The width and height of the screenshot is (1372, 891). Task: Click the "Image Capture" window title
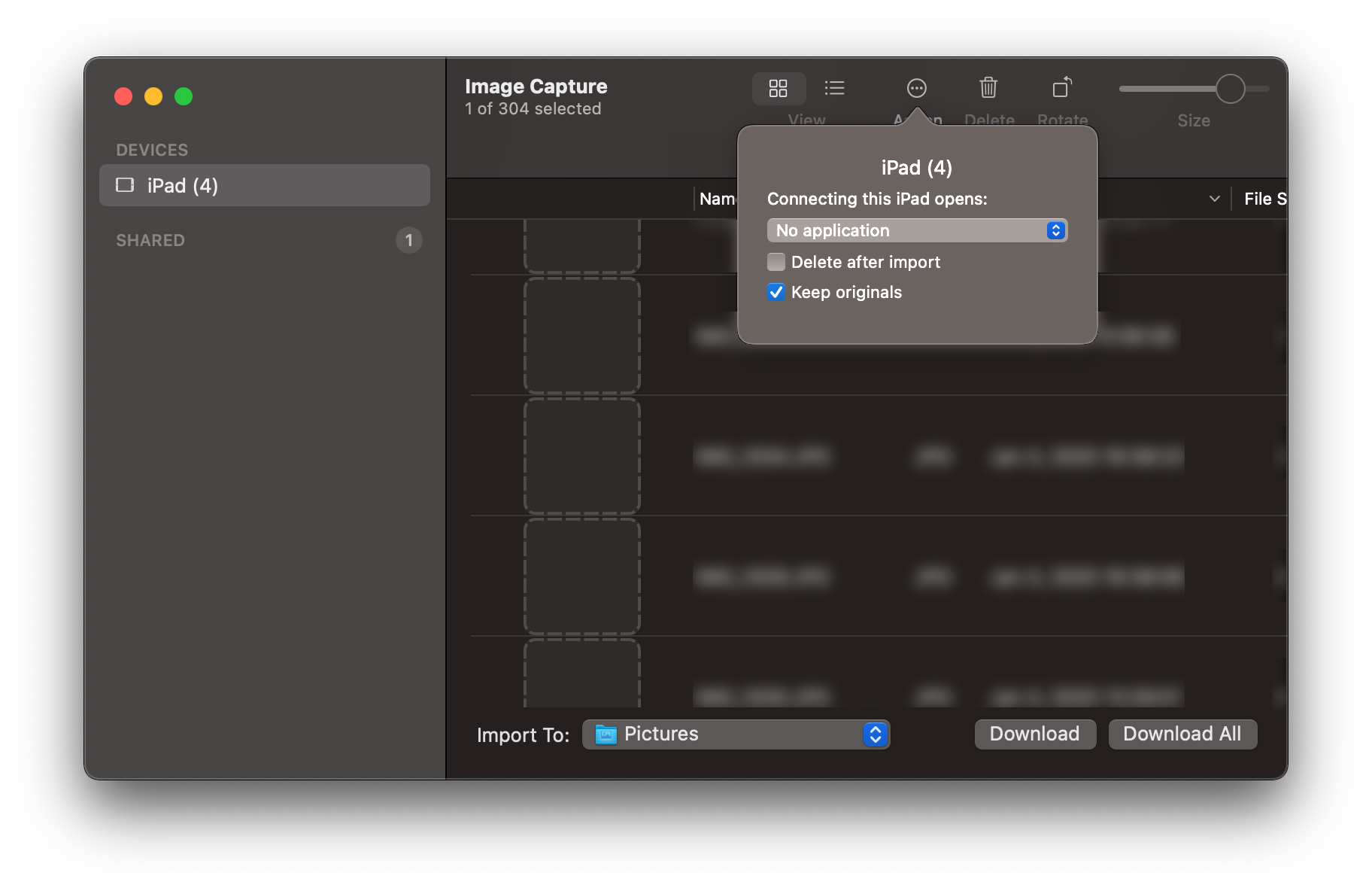tap(536, 86)
